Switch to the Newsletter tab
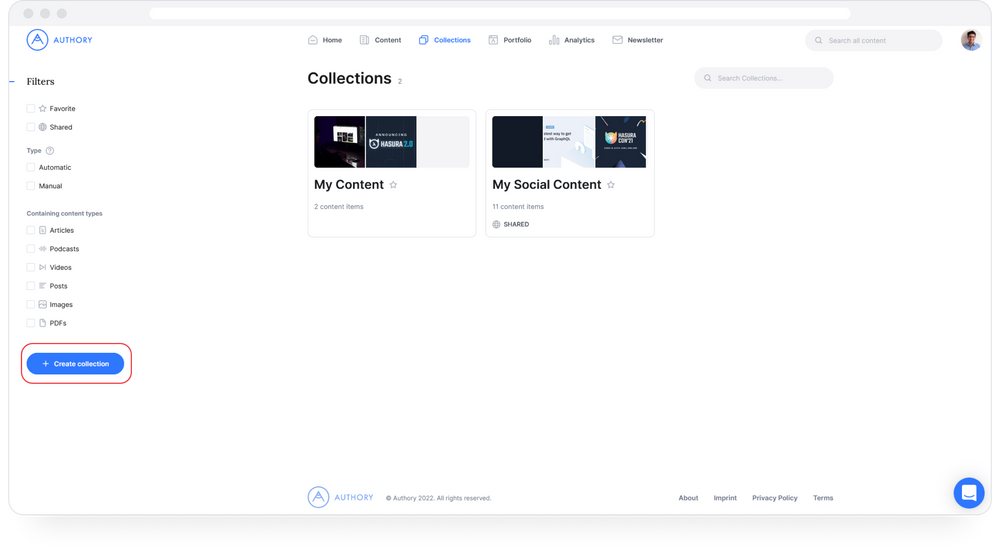 tap(637, 40)
